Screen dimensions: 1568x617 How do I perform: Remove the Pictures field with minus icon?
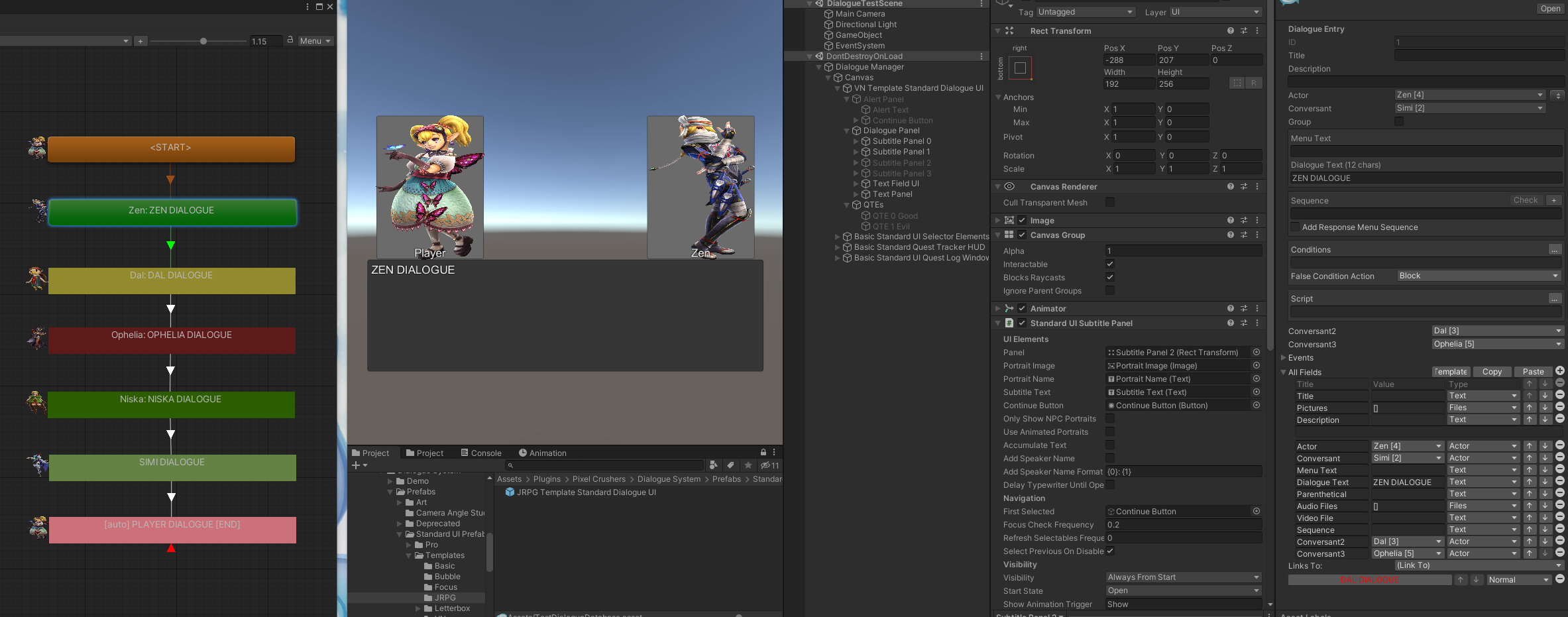coord(1559,407)
